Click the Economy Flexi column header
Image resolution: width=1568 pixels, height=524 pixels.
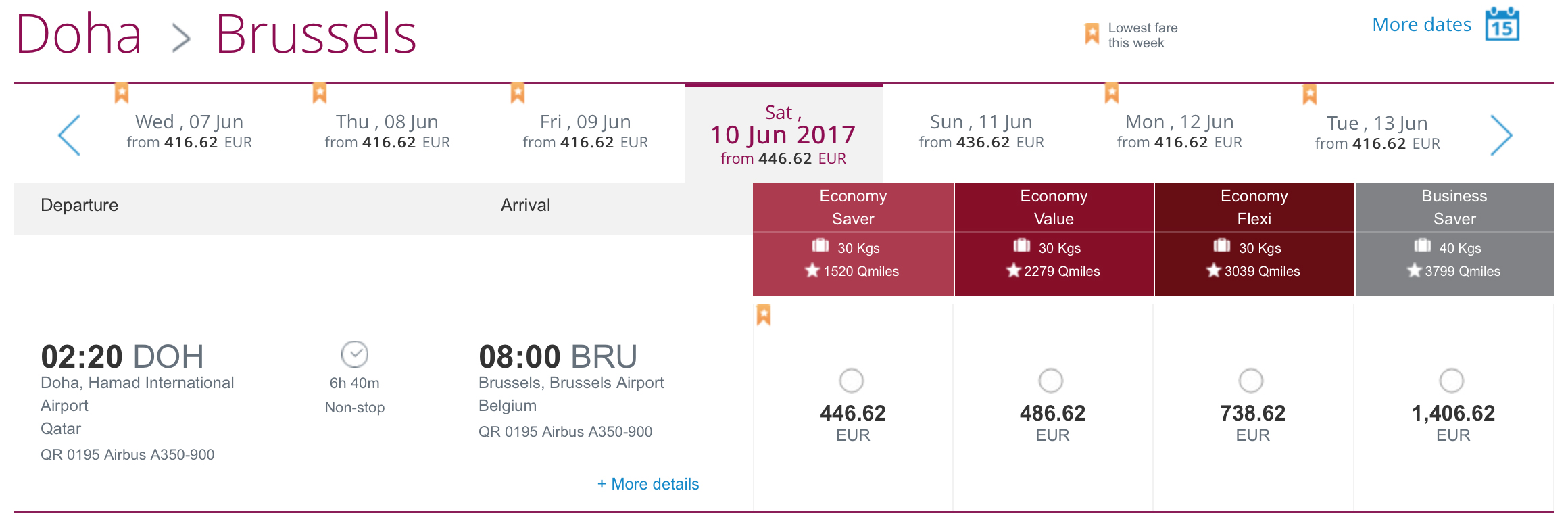click(1254, 207)
